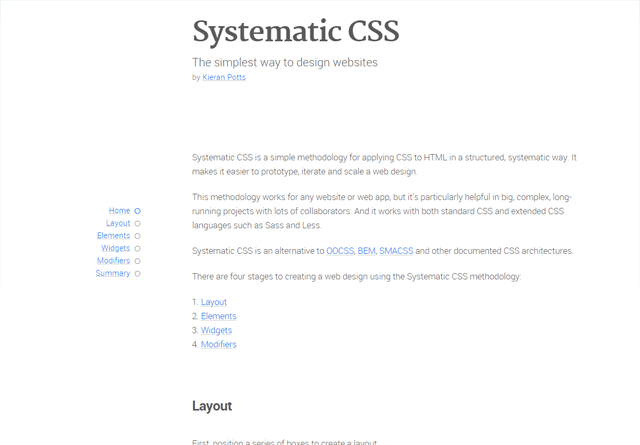The height and width of the screenshot is (445, 640).
Task: Open Widgets from the side navigation
Action: (115, 248)
